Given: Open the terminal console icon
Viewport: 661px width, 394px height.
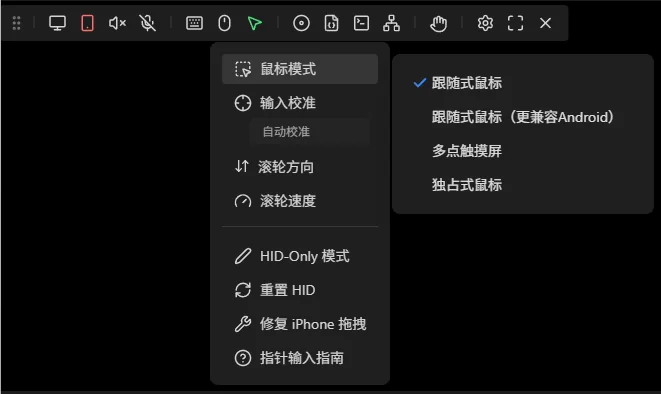Looking at the screenshot, I should click(361, 23).
